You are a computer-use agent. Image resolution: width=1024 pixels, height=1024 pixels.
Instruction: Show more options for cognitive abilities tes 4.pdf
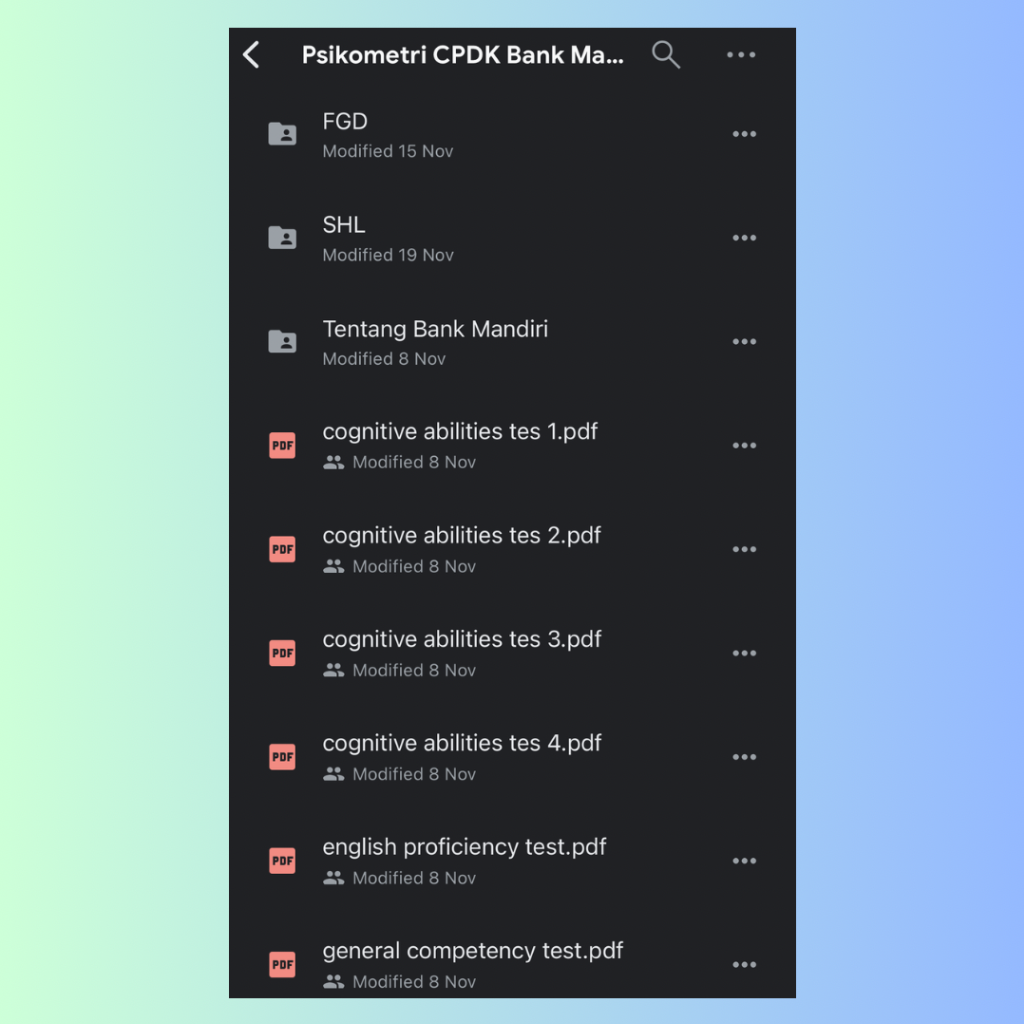coord(744,757)
